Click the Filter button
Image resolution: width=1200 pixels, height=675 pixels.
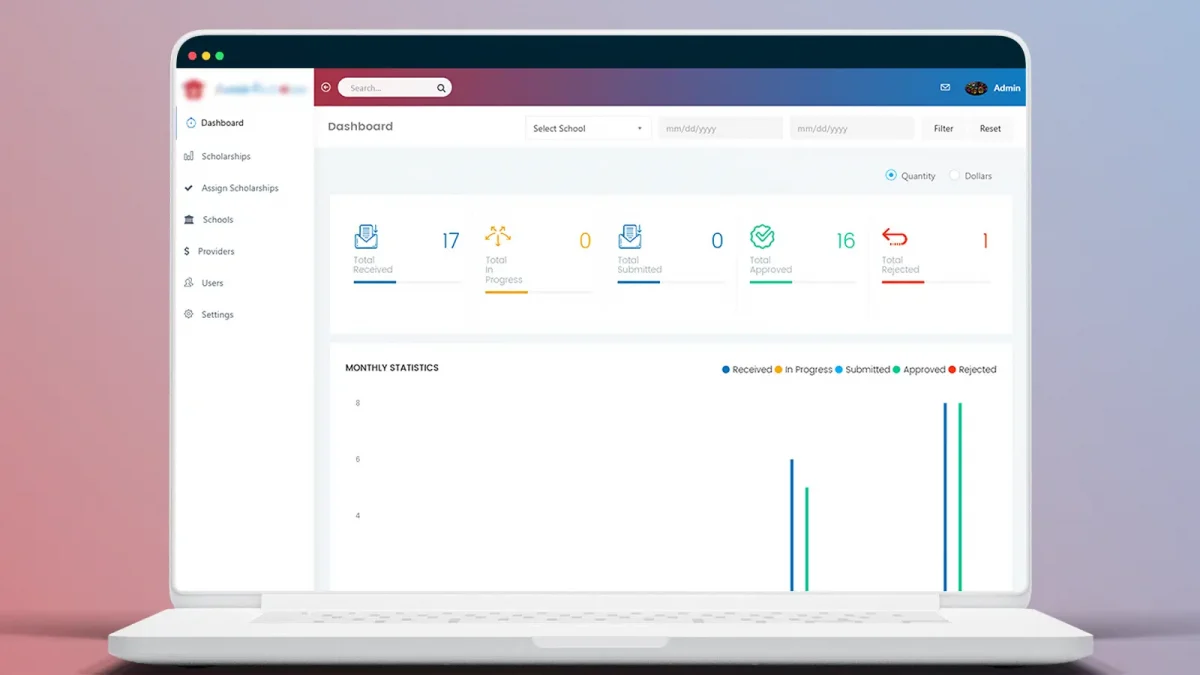pos(944,128)
